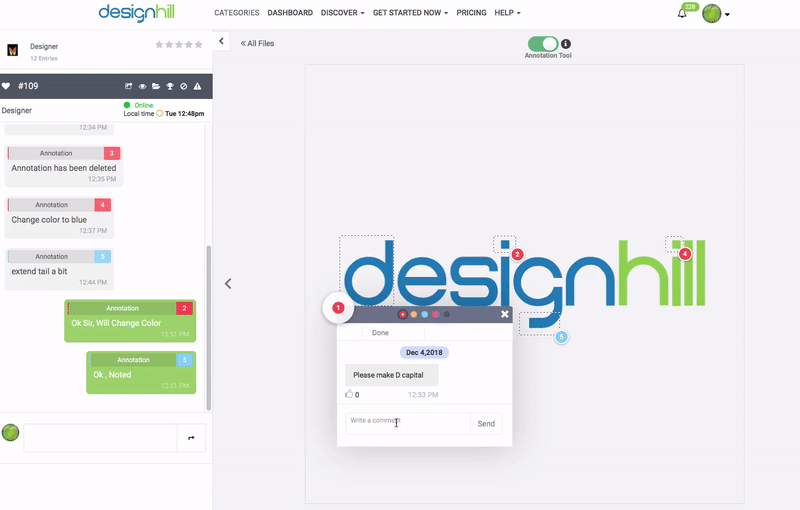Image resolution: width=800 pixels, height=510 pixels.
Task: Go to previous design with the left arrow
Action: 228,284
